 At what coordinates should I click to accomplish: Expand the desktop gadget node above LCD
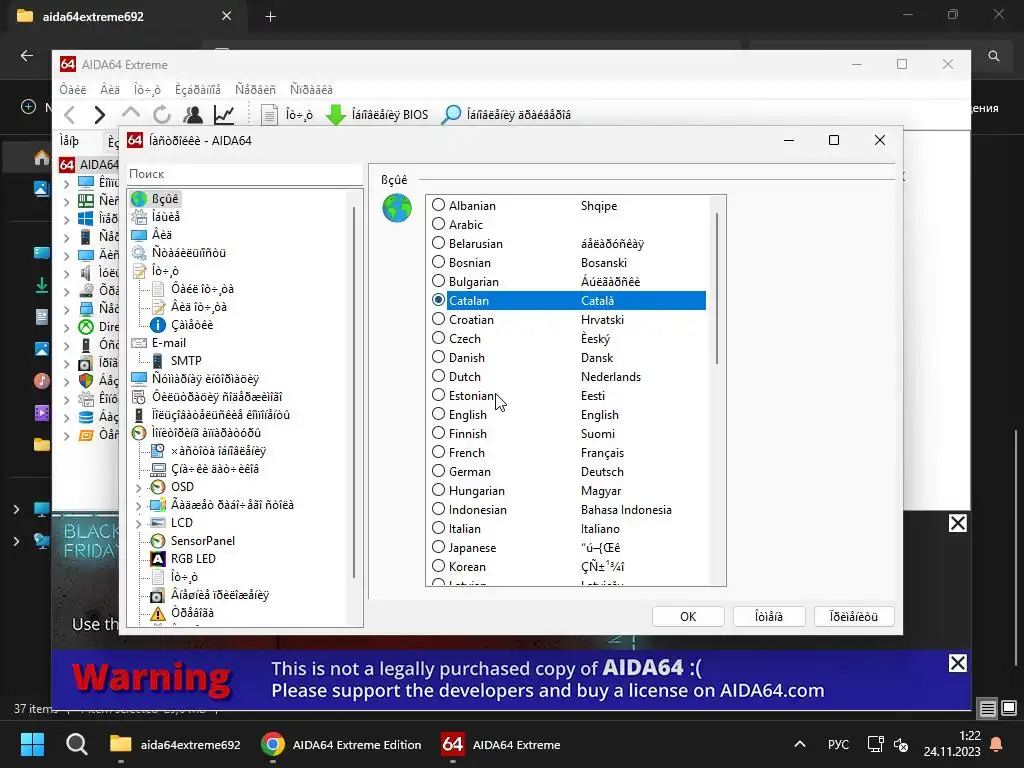138,505
